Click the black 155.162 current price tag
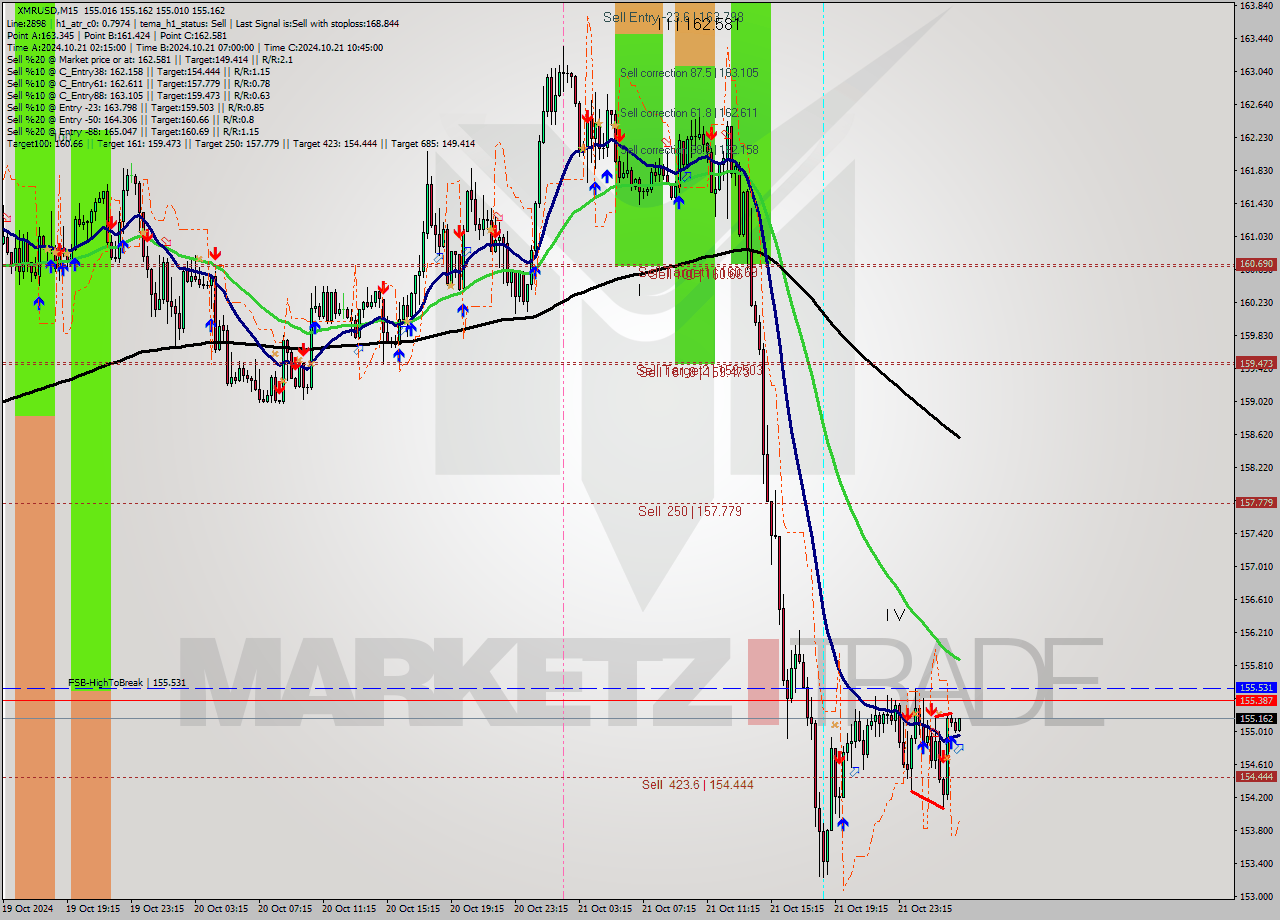The width and height of the screenshot is (1280, 920). click(1256, 718)
